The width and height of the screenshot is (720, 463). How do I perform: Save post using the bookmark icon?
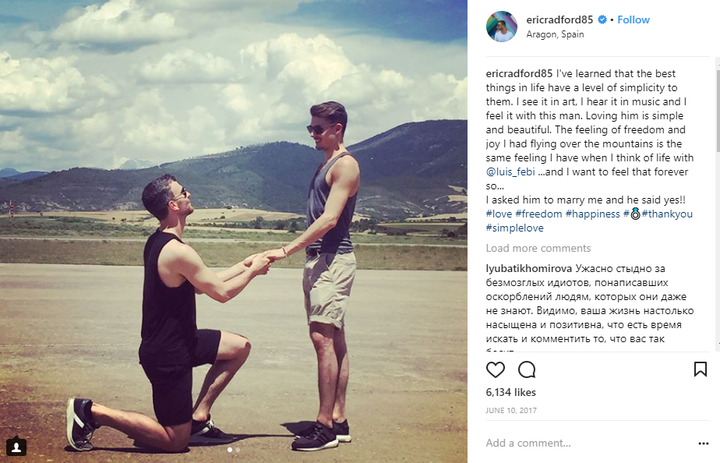[700, 369]
